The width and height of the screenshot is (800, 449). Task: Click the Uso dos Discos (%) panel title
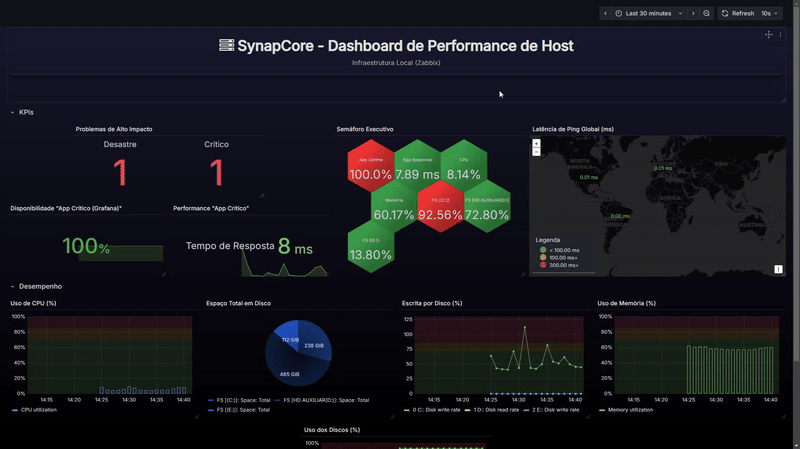click(332, 430)
